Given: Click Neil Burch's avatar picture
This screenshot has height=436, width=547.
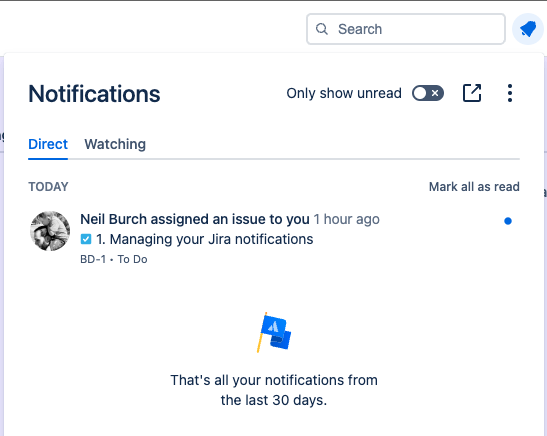Looking at the screenshot, I should [x=50, y=231].
